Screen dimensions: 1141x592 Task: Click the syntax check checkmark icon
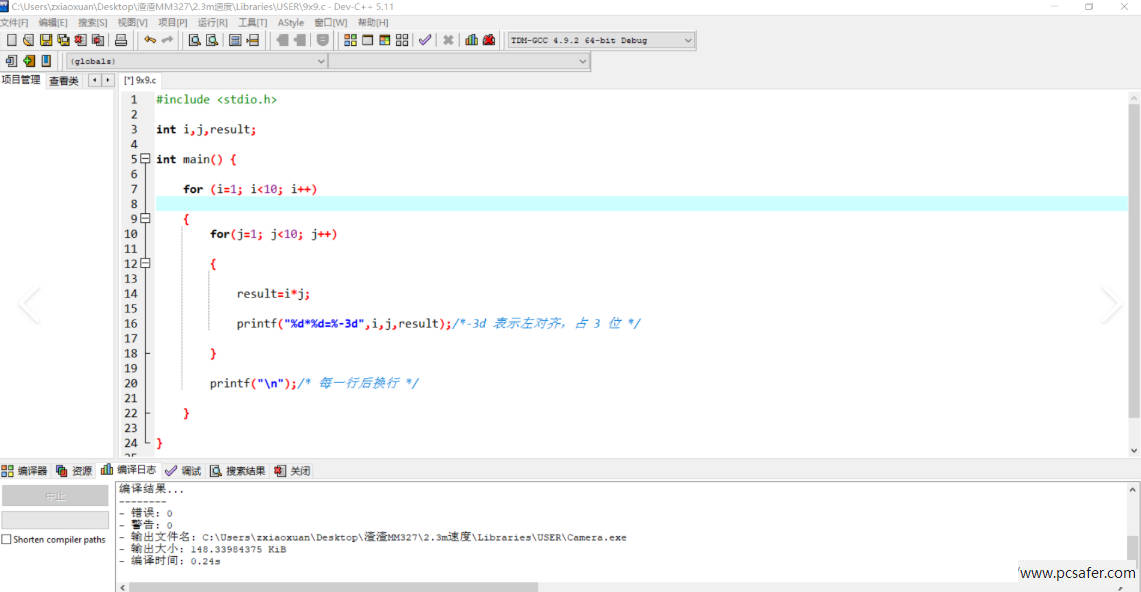click(425, 40)
